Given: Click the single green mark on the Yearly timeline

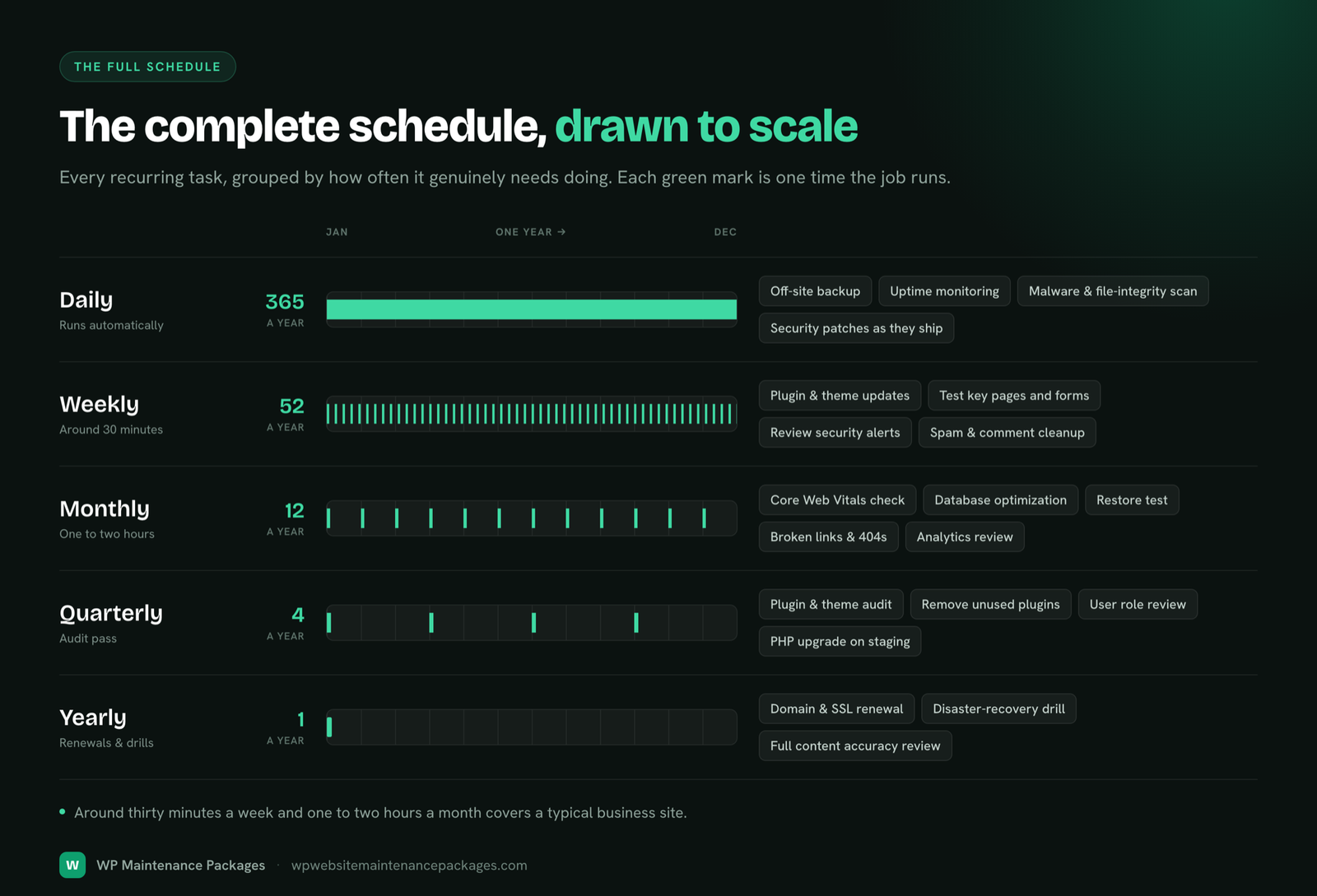Looking at the screenshot, I should 329,727.
